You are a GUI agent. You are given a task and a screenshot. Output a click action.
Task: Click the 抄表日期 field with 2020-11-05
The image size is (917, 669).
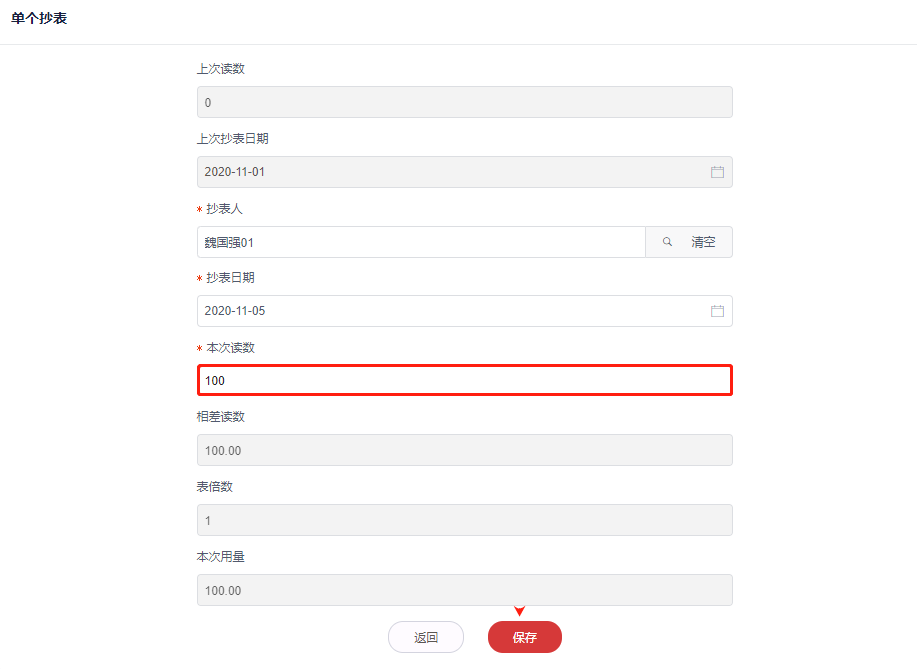click(450, 311)
